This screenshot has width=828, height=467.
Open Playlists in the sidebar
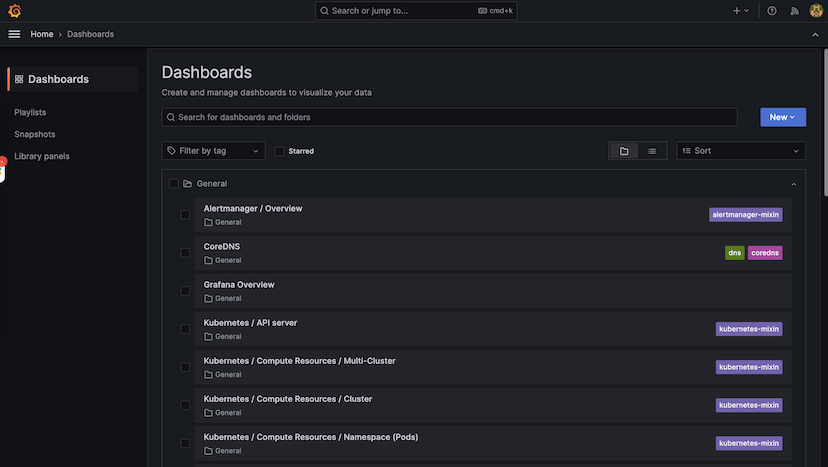(30, 113)
